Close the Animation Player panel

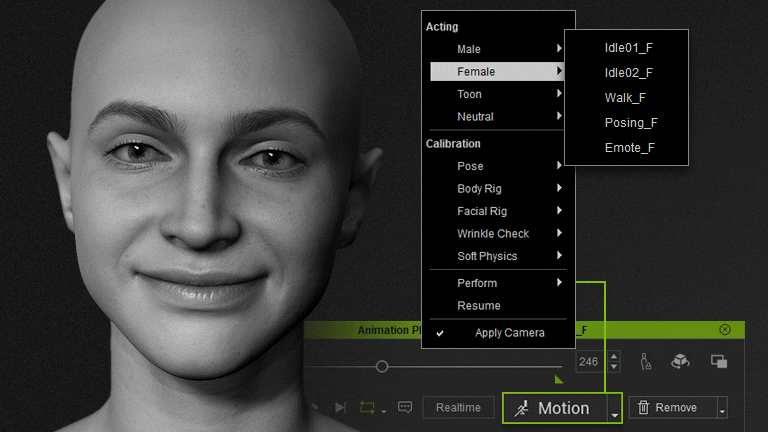coord(725,329)
